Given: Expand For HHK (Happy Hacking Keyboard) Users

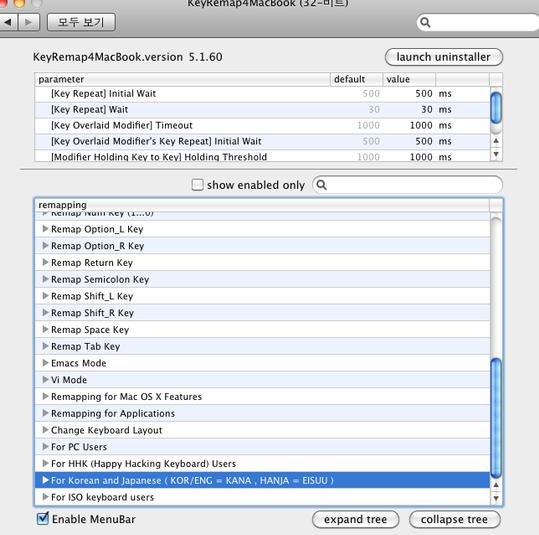Looking at the screenshot, I should tap(45, 463).
